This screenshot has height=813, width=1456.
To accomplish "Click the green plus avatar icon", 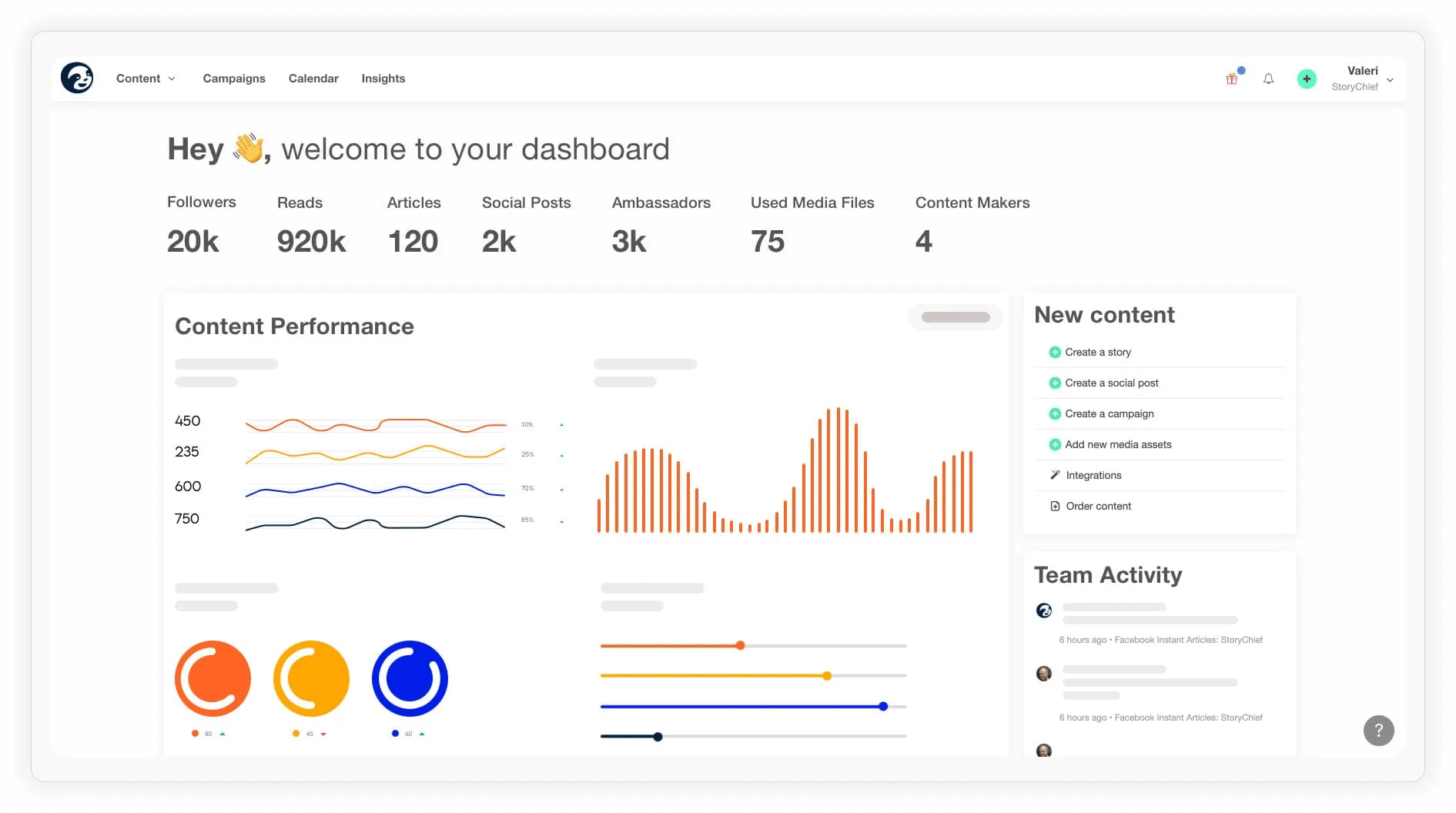I will (x=1306, y=79).
